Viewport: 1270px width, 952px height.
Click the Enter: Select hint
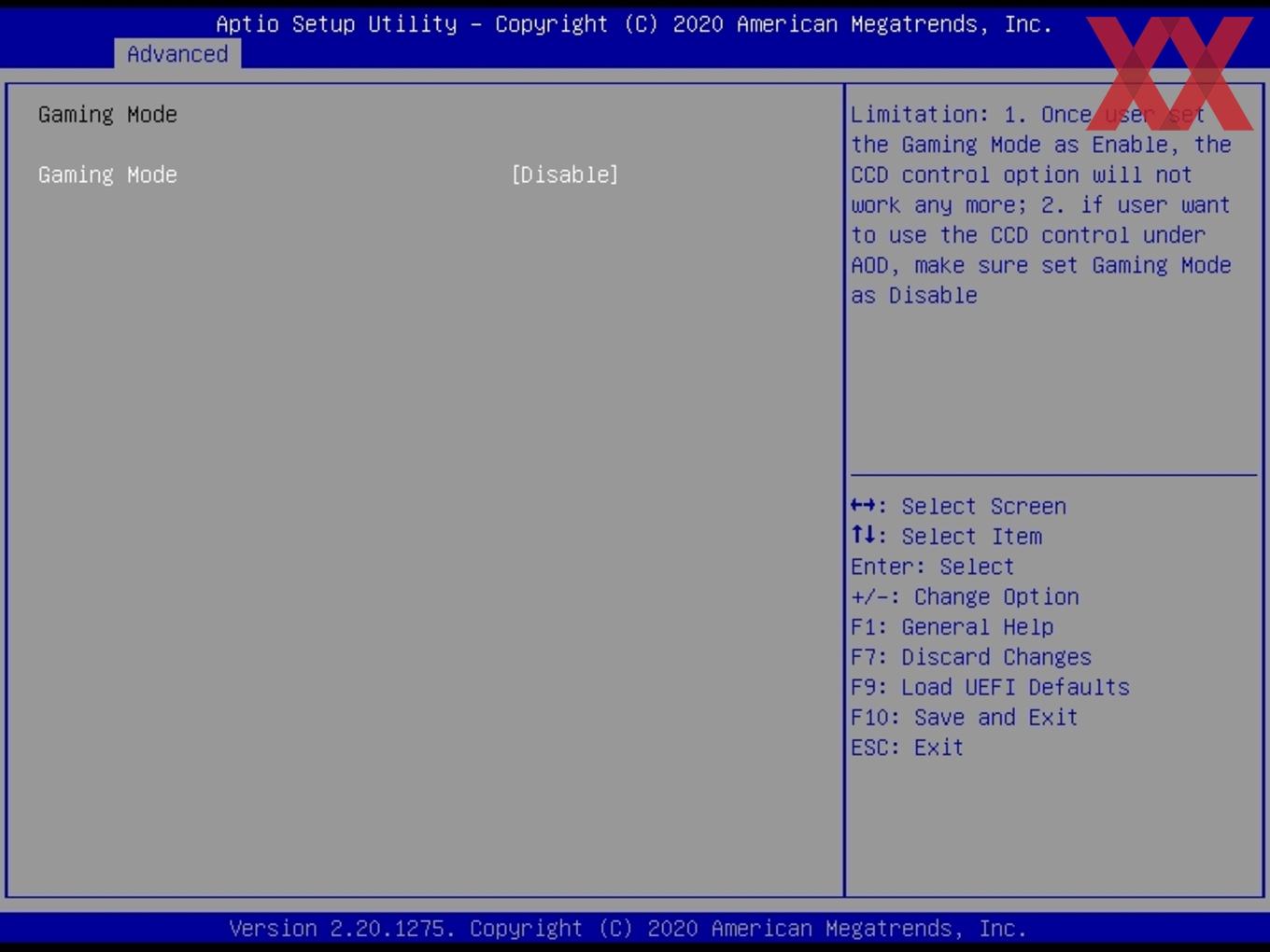coord(932,567)
